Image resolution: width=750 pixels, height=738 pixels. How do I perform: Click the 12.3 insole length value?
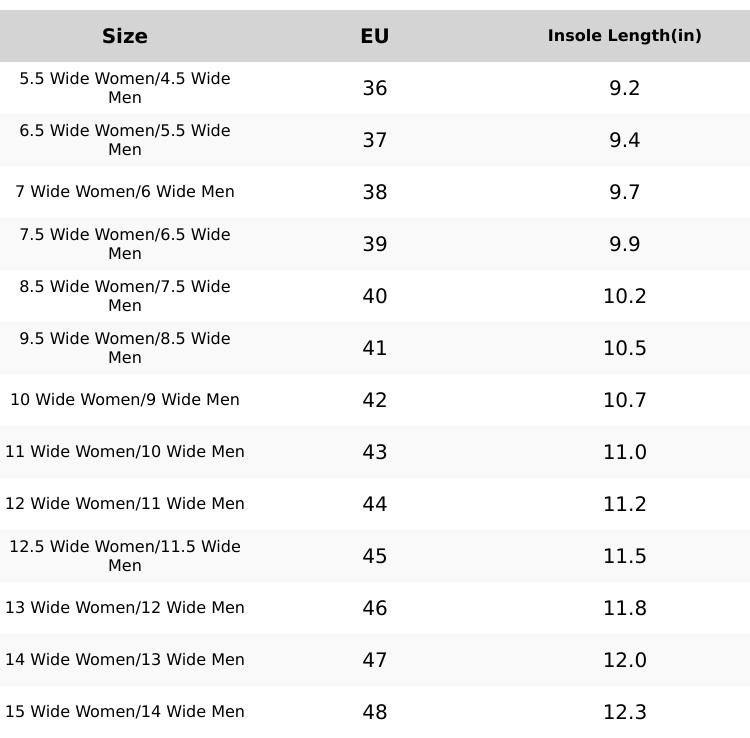[x=624, y=712]
